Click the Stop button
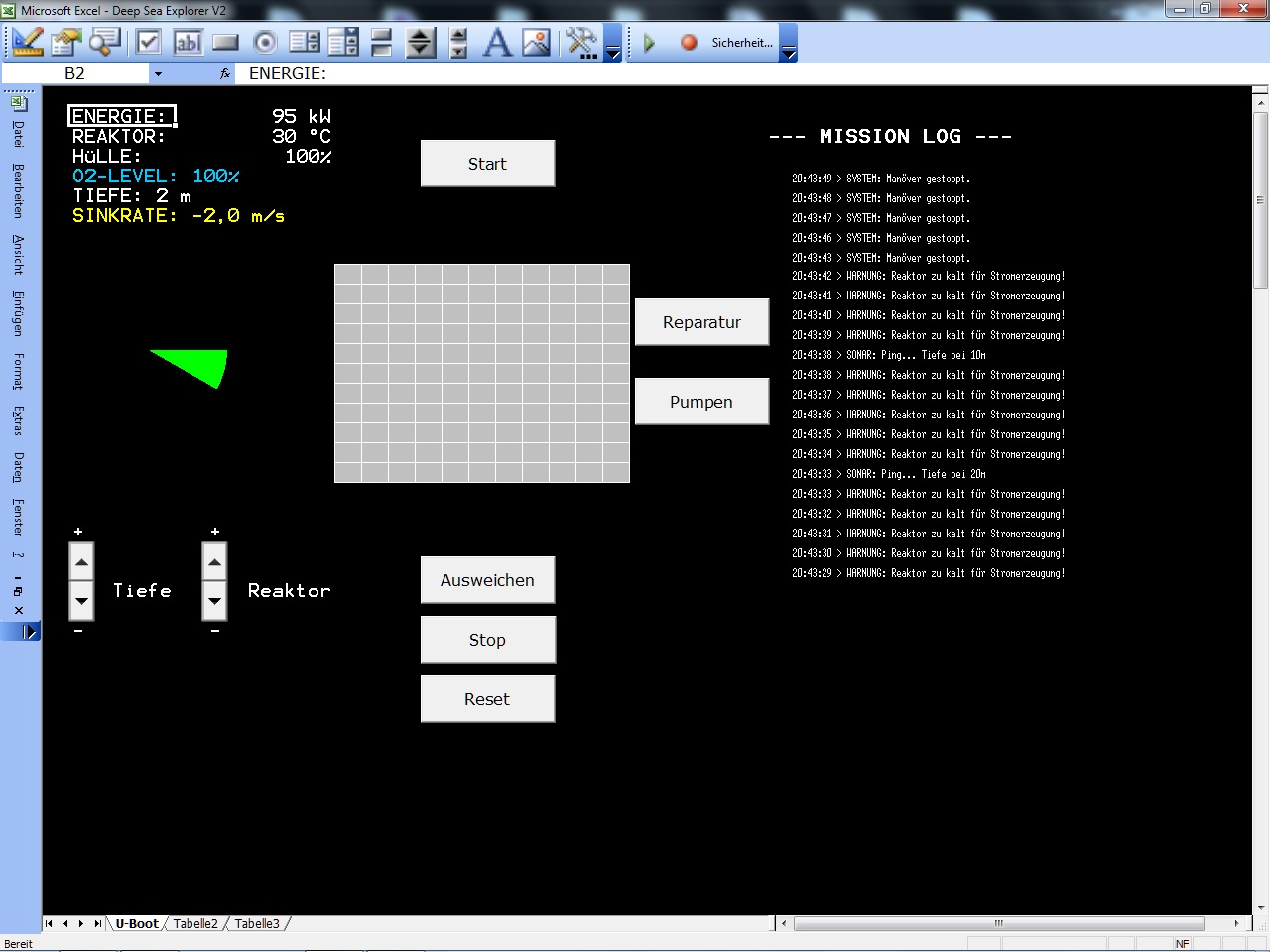The height and width of the screenshot is (952, 1270). (x=487, y=640)
